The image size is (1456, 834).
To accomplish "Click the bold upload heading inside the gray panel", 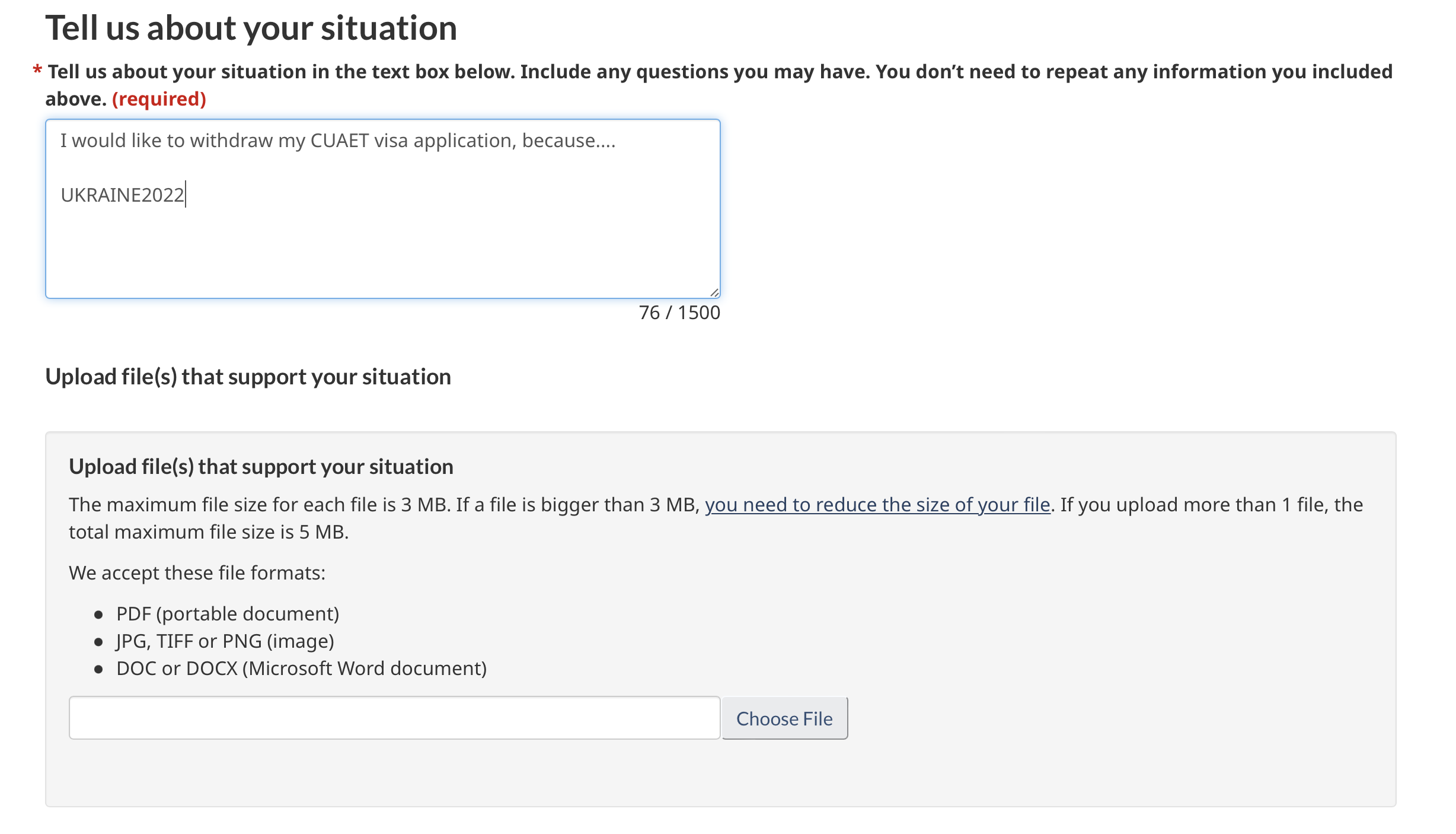I will 261,467.
